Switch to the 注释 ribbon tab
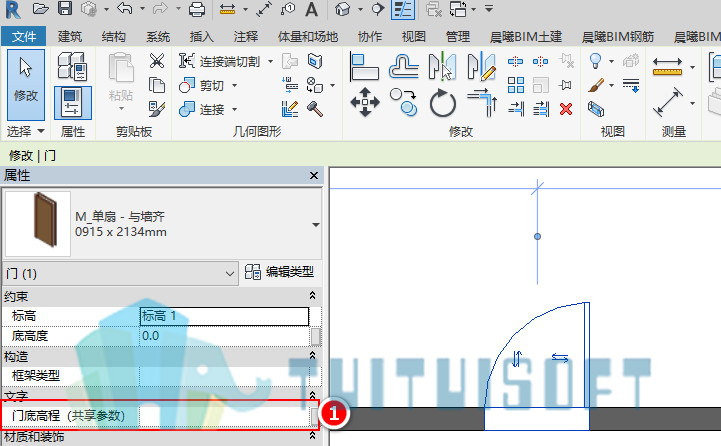The width and height of the screenshot is (721, 446). point(246,36)
